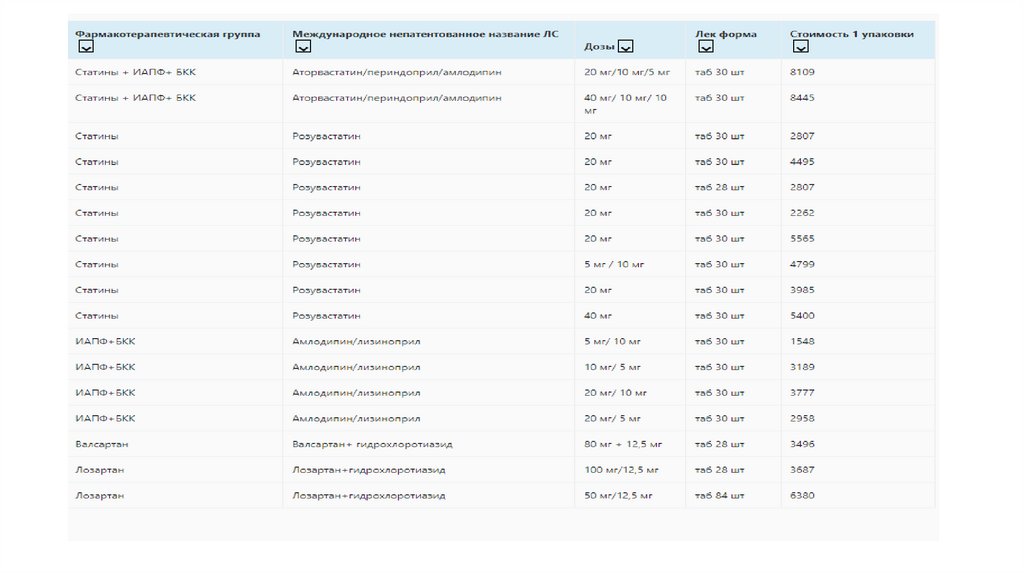Select the Валсартан group cell in first column

click(x=101, y=443)
